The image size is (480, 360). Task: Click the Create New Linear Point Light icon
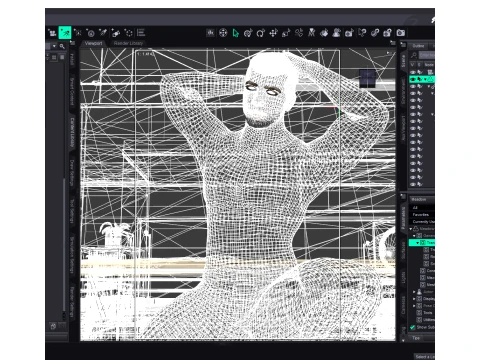[103, 33]
